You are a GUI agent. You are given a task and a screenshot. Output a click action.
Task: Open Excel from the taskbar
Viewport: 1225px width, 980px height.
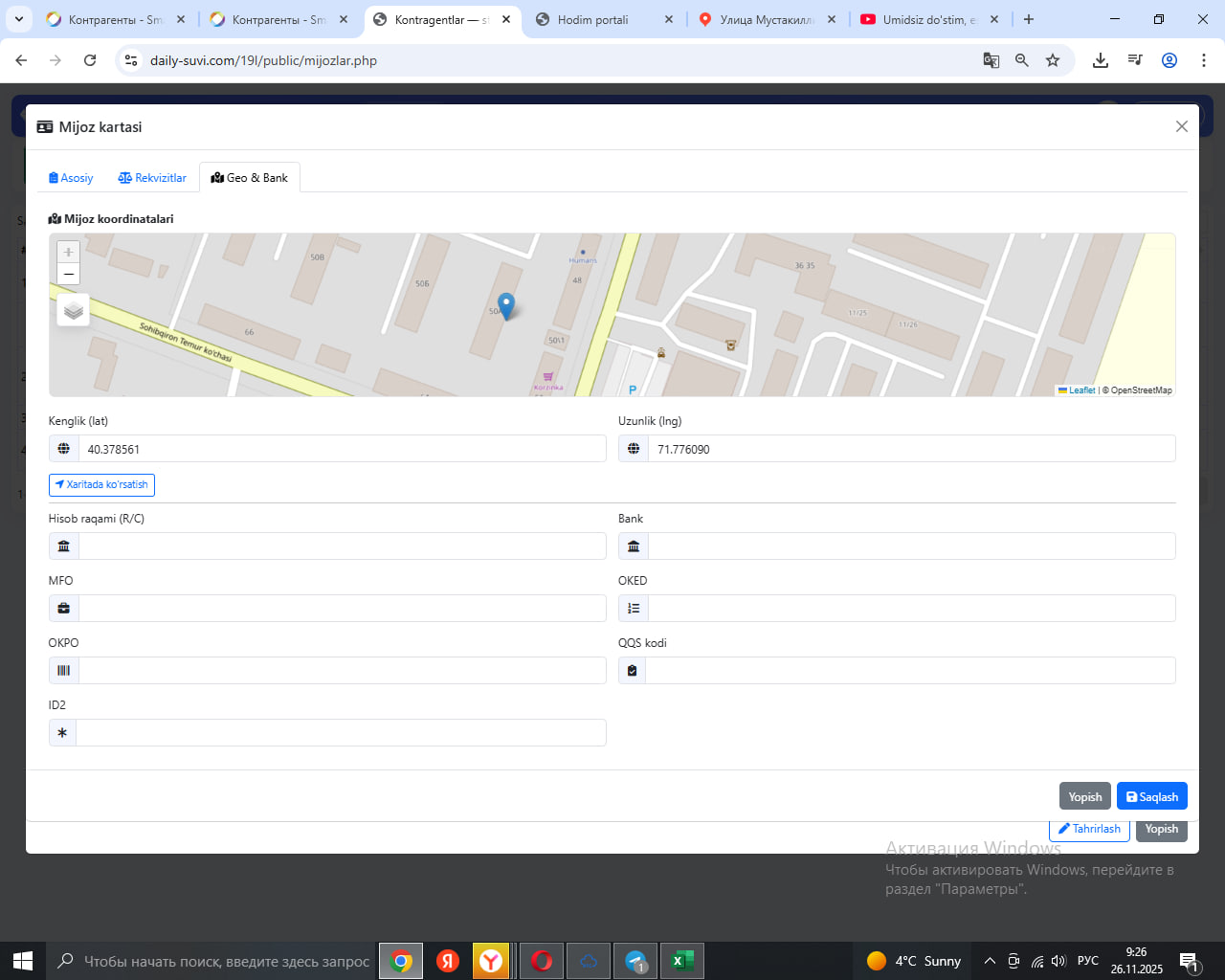(x=681, y=961)
